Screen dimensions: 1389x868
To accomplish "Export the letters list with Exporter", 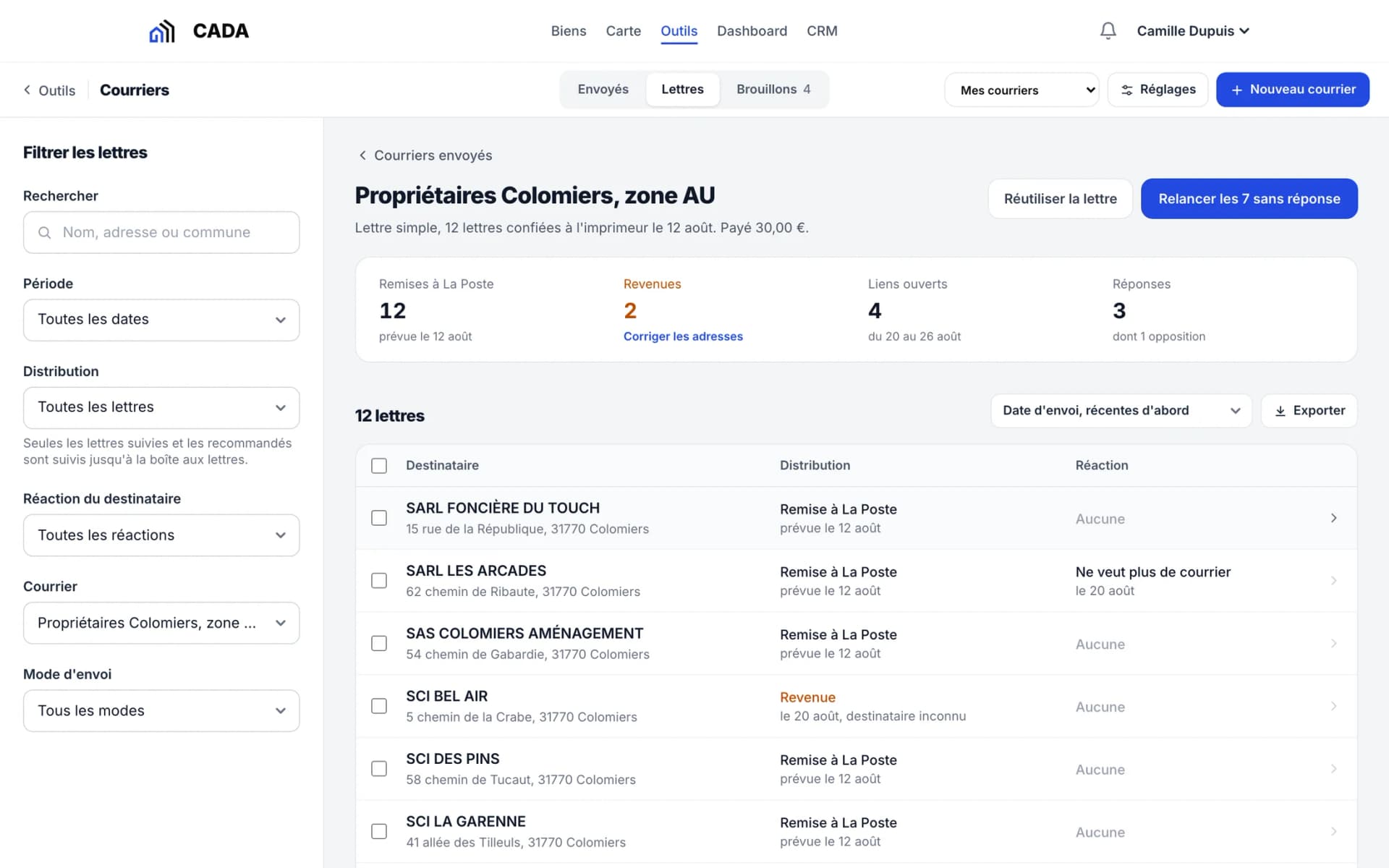I will pos(1309,410).
